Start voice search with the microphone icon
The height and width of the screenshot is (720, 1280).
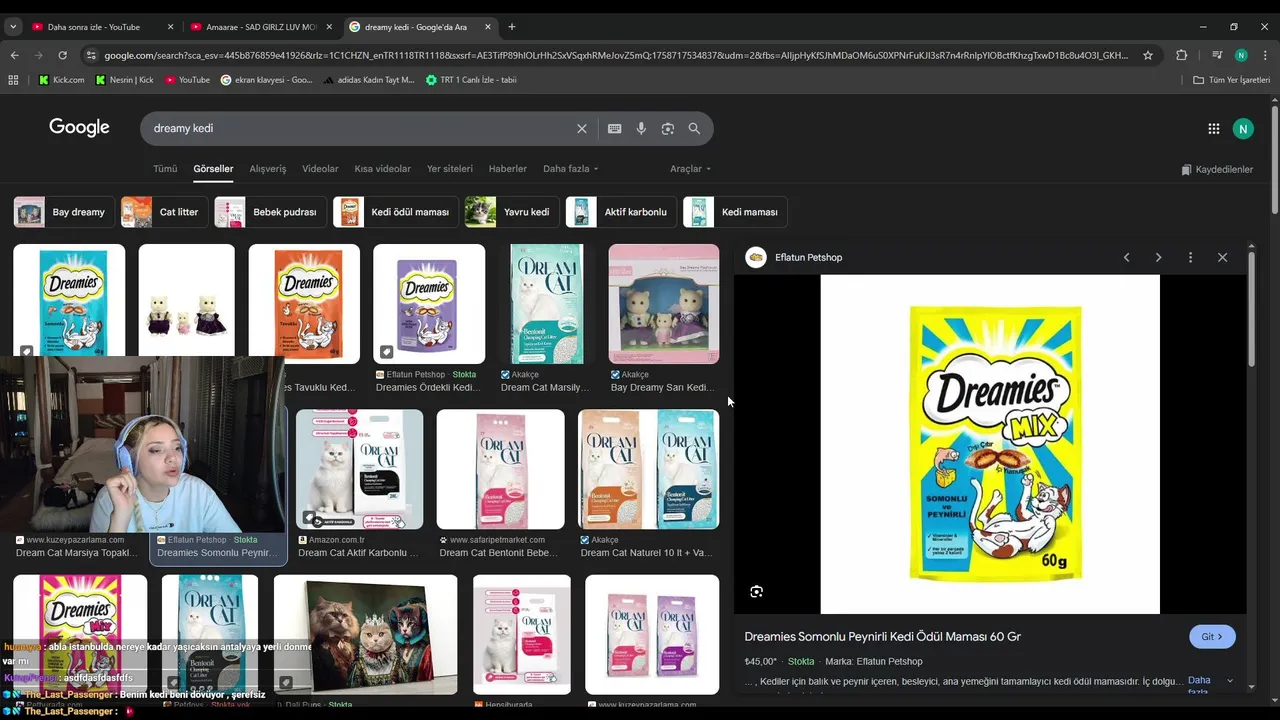click(641, 129)
